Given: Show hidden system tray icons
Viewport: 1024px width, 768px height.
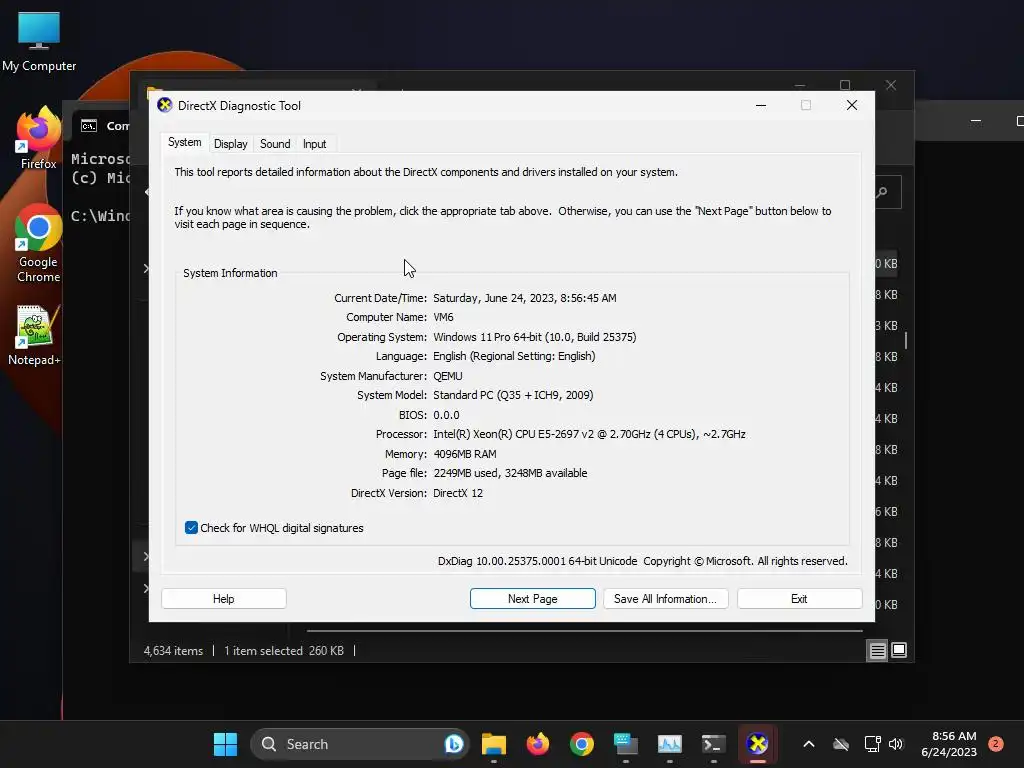Looking at the screenshot, I should point(808,744).
